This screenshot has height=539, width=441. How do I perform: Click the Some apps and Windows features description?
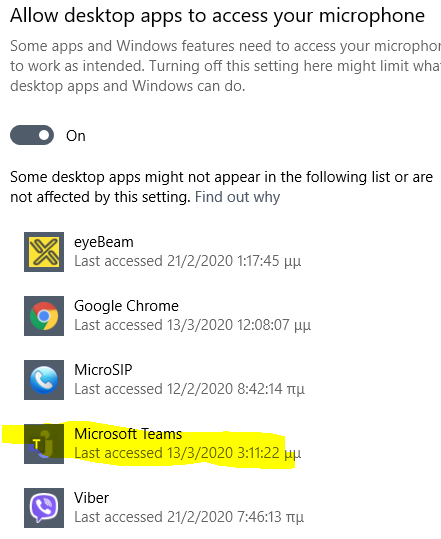click(225, 66)
